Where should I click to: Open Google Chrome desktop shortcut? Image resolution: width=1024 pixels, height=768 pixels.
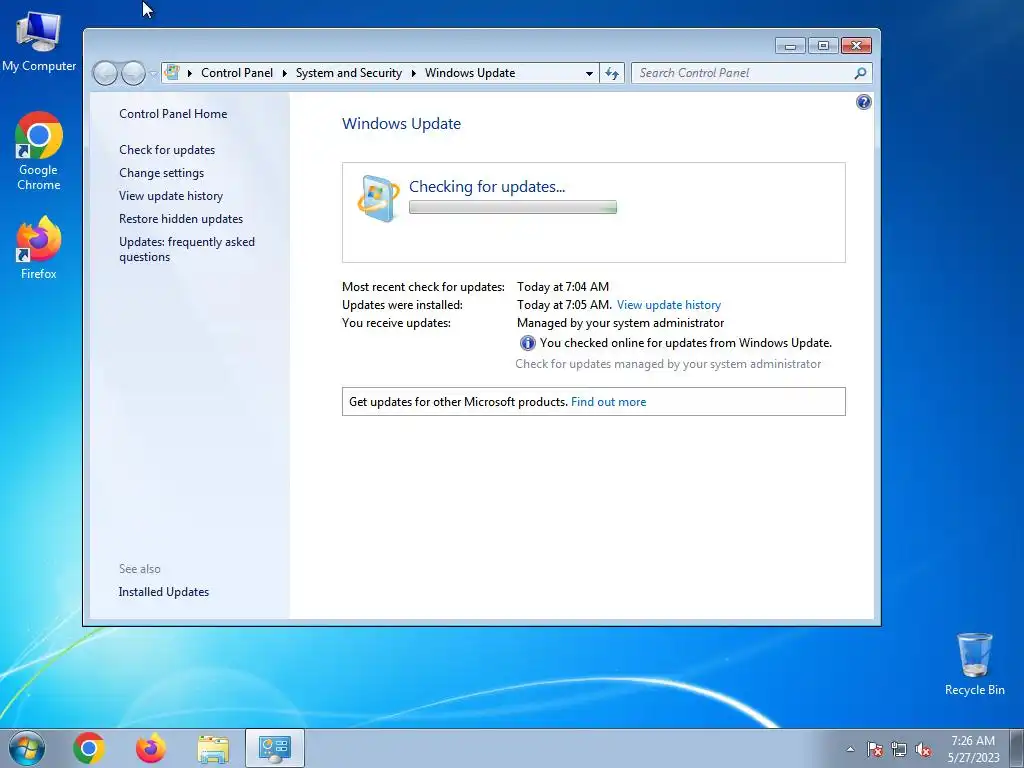pyautogui.click(x=39, y=152)
